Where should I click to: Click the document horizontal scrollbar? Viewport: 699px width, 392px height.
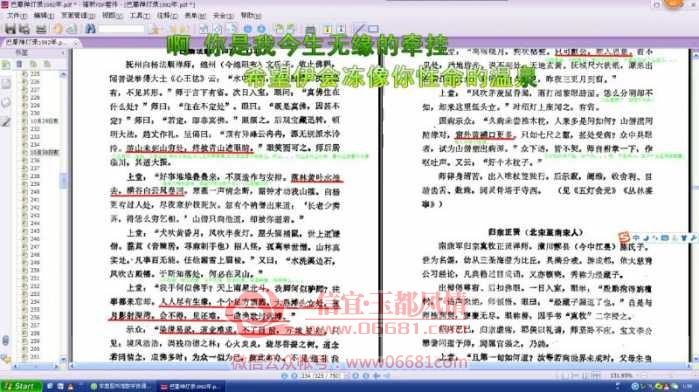click(x=380, y=366)
